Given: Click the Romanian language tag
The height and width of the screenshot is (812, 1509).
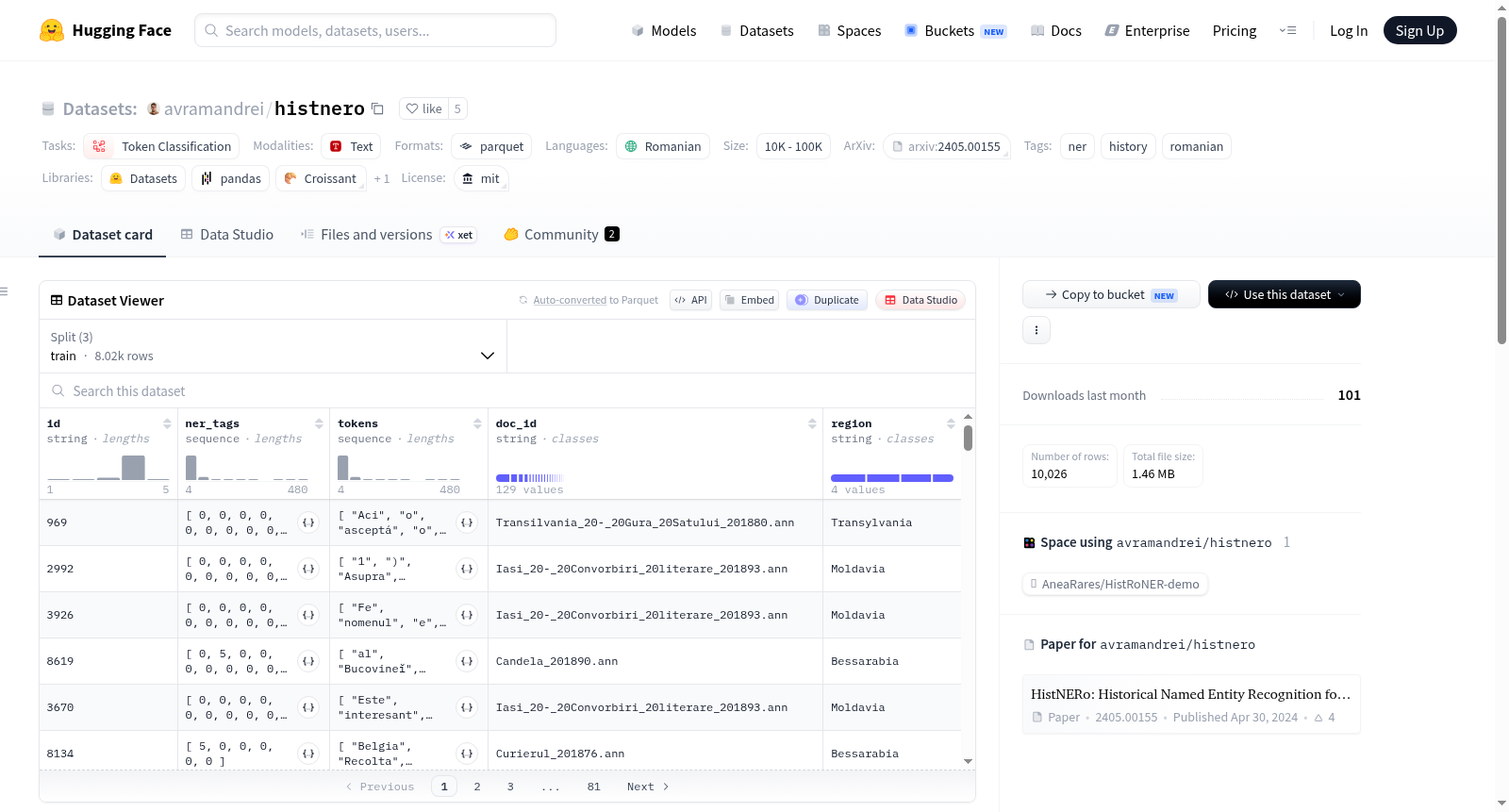Looking at the screenshot, I should pyautogui.click(x=663, y=146).
